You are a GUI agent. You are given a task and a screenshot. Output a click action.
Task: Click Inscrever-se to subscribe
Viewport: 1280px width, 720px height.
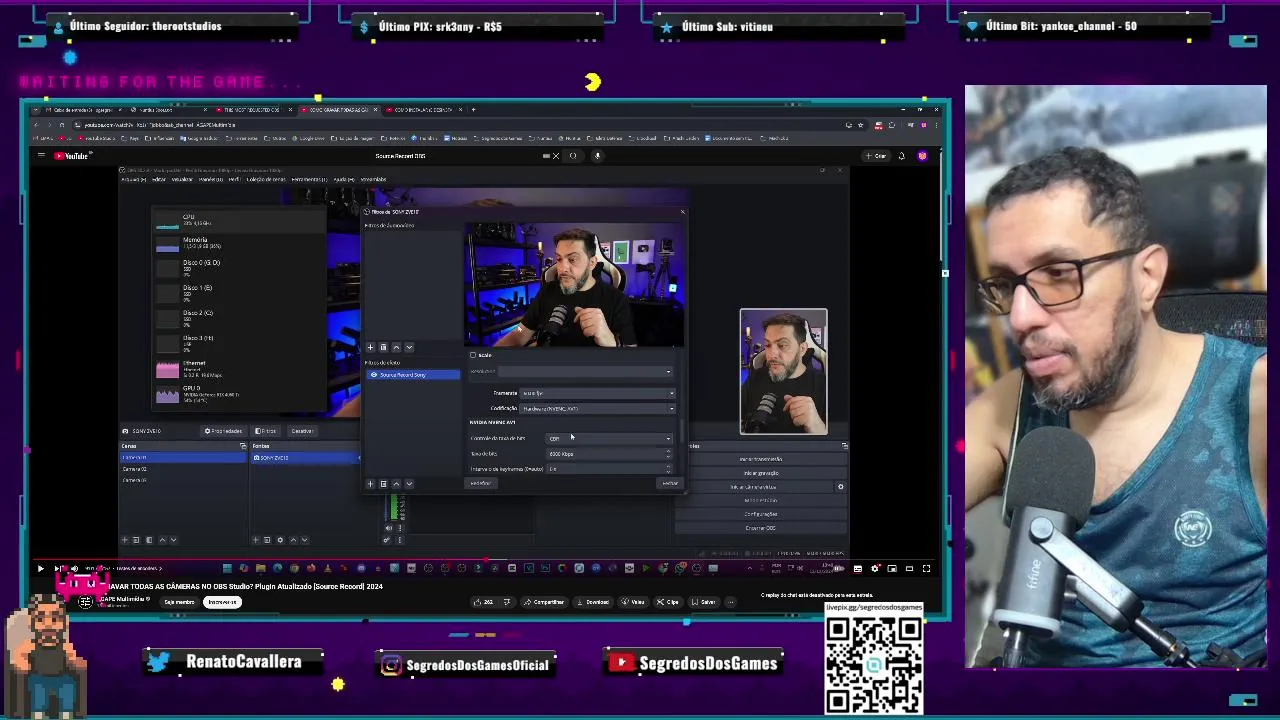pos(222,602)
